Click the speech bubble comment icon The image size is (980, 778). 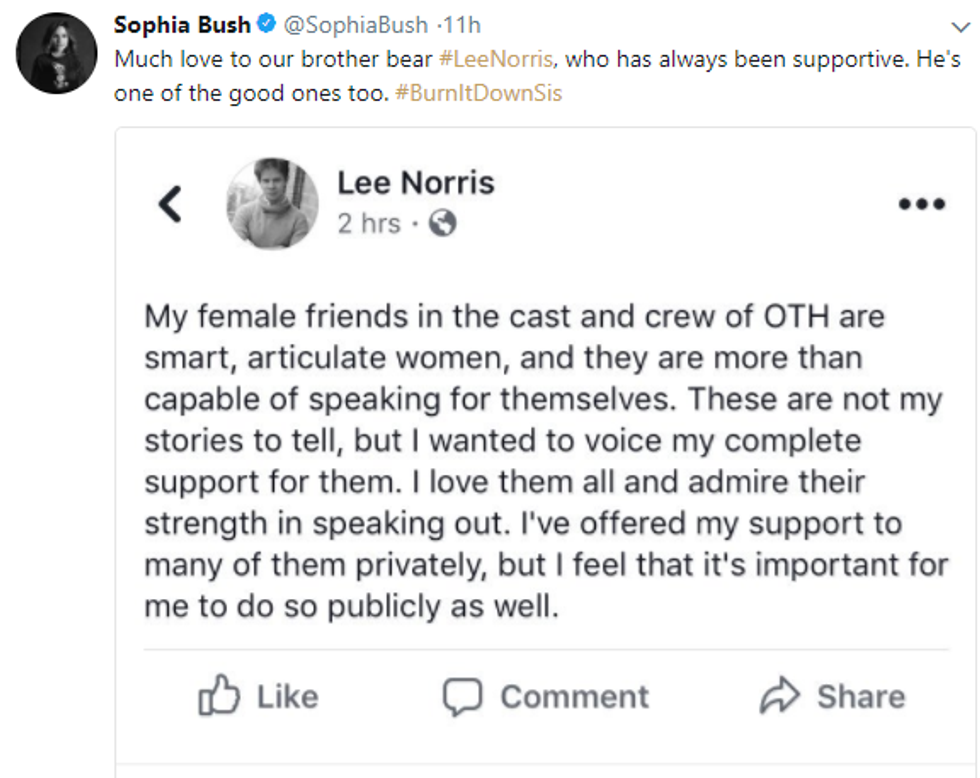coord(462,696)
